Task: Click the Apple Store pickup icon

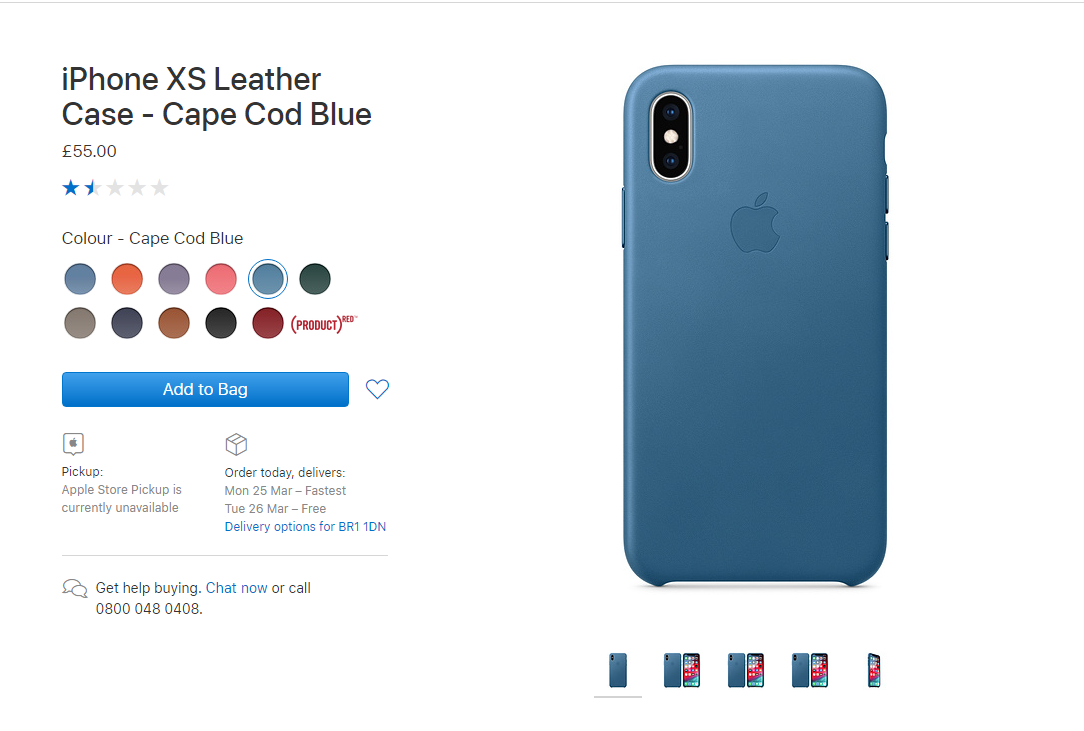Action: 73,443
